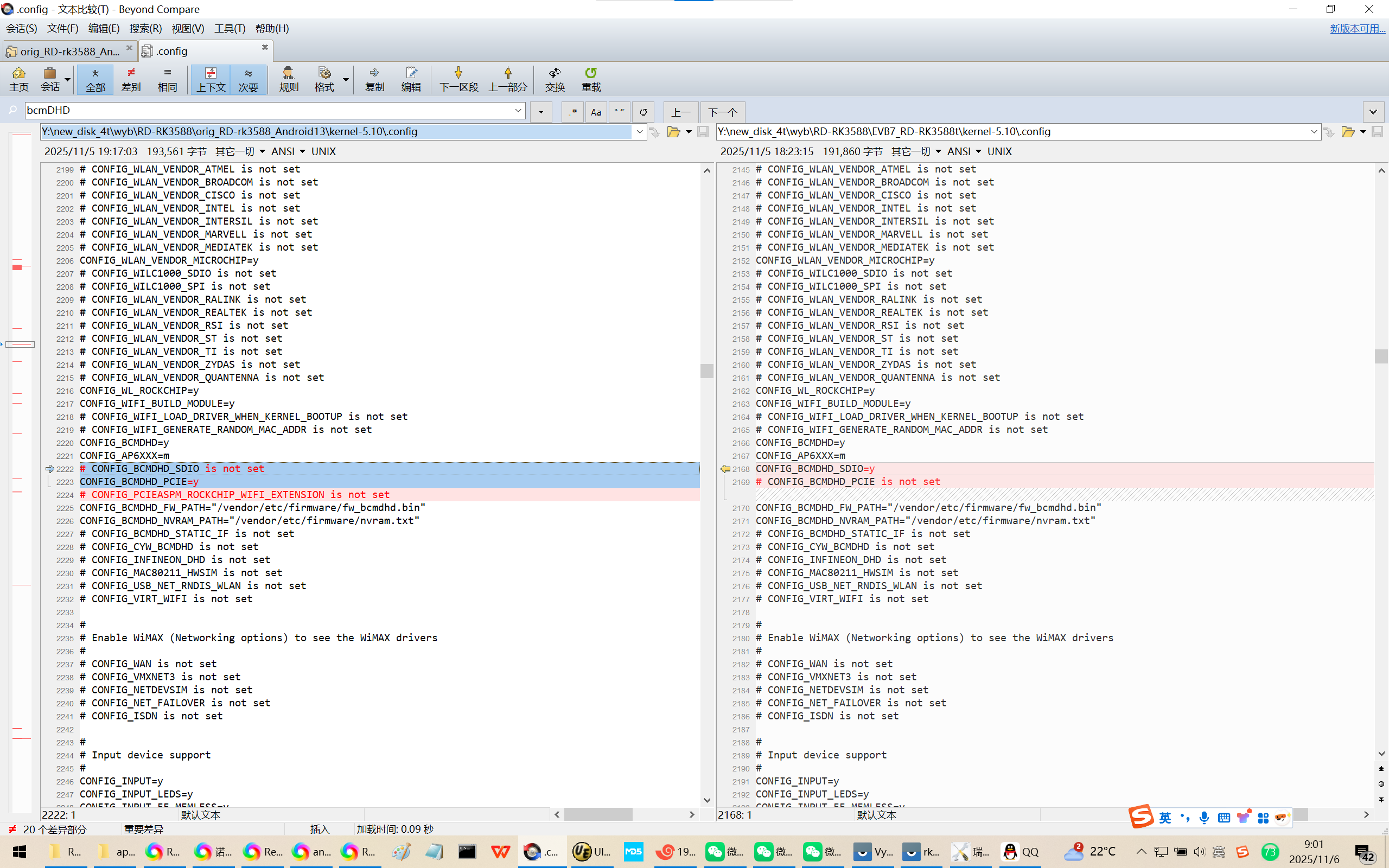Expand the left file path dropdown
The height and width of the screenshot is (868, 1389).
639,132
